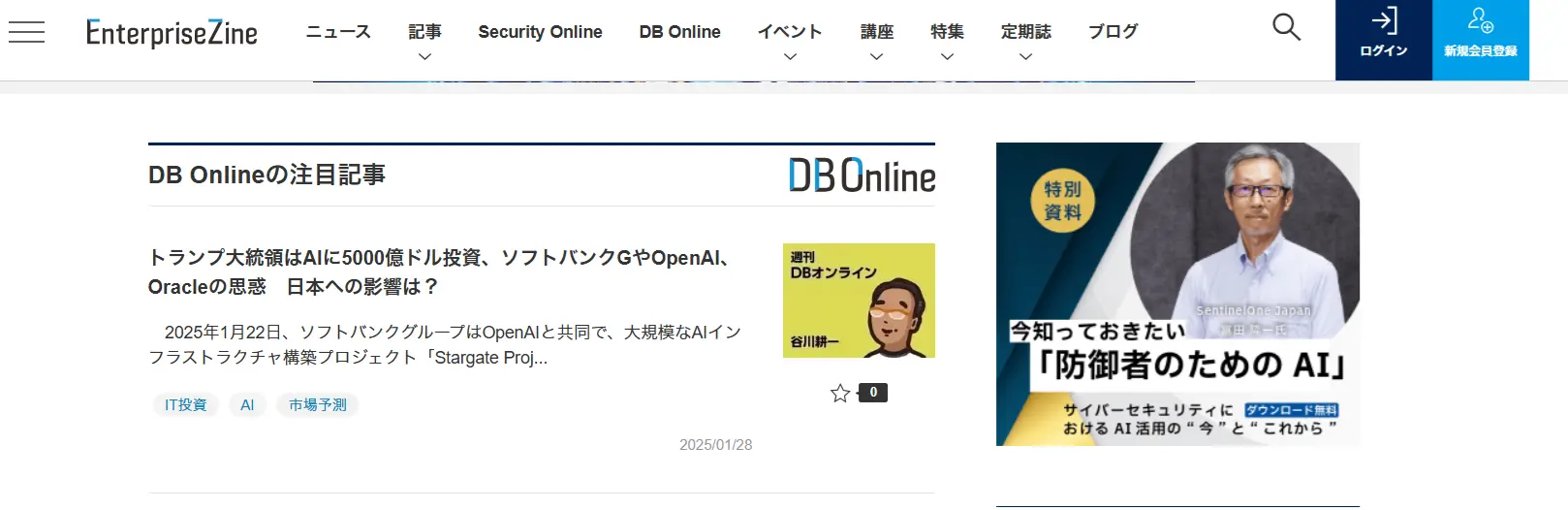Expand the 特集 dropdown chevron
This screenshot has width=1568, height=510.
click(947, 57)
